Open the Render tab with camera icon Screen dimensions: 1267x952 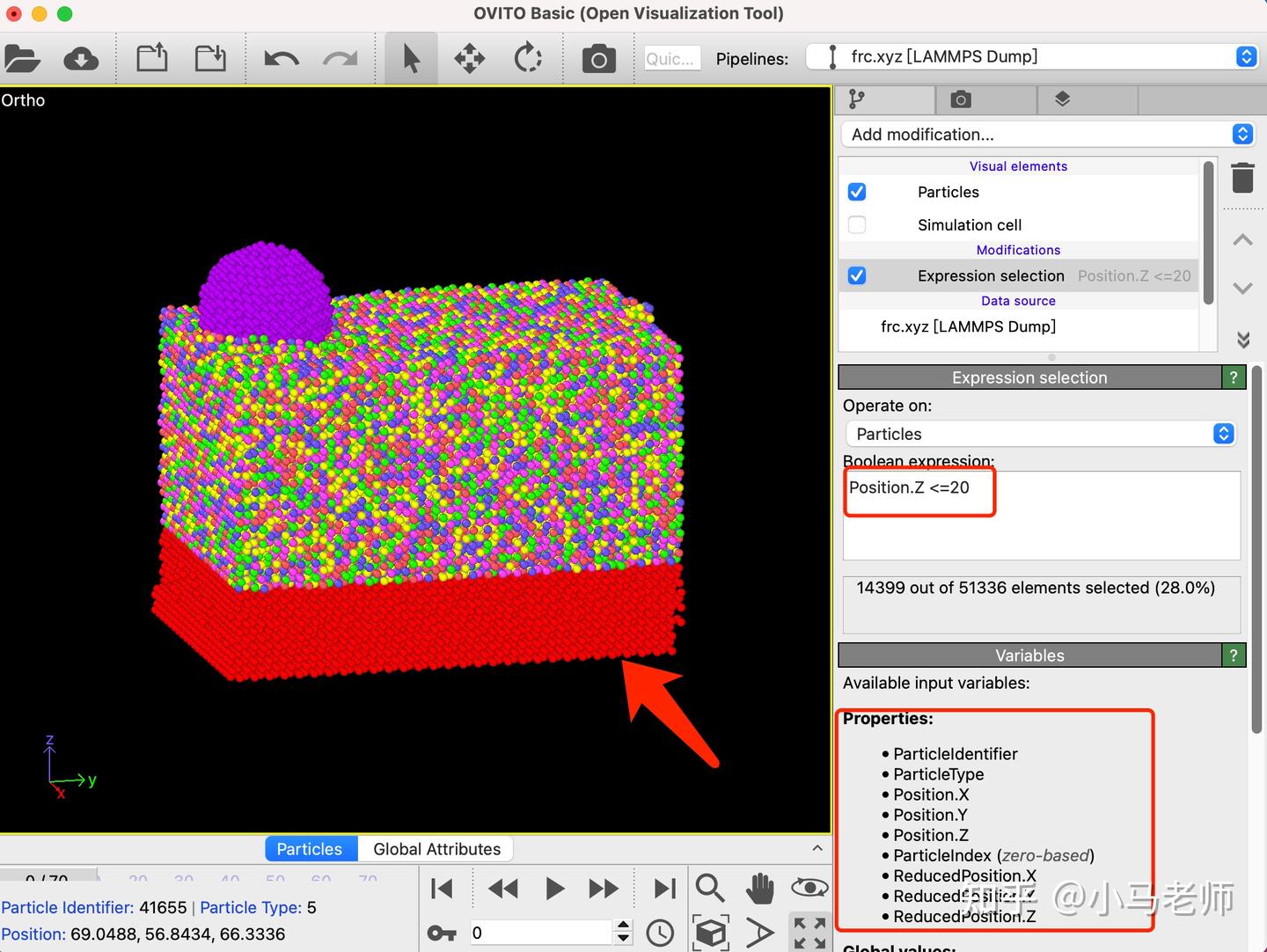coord(961,100)
